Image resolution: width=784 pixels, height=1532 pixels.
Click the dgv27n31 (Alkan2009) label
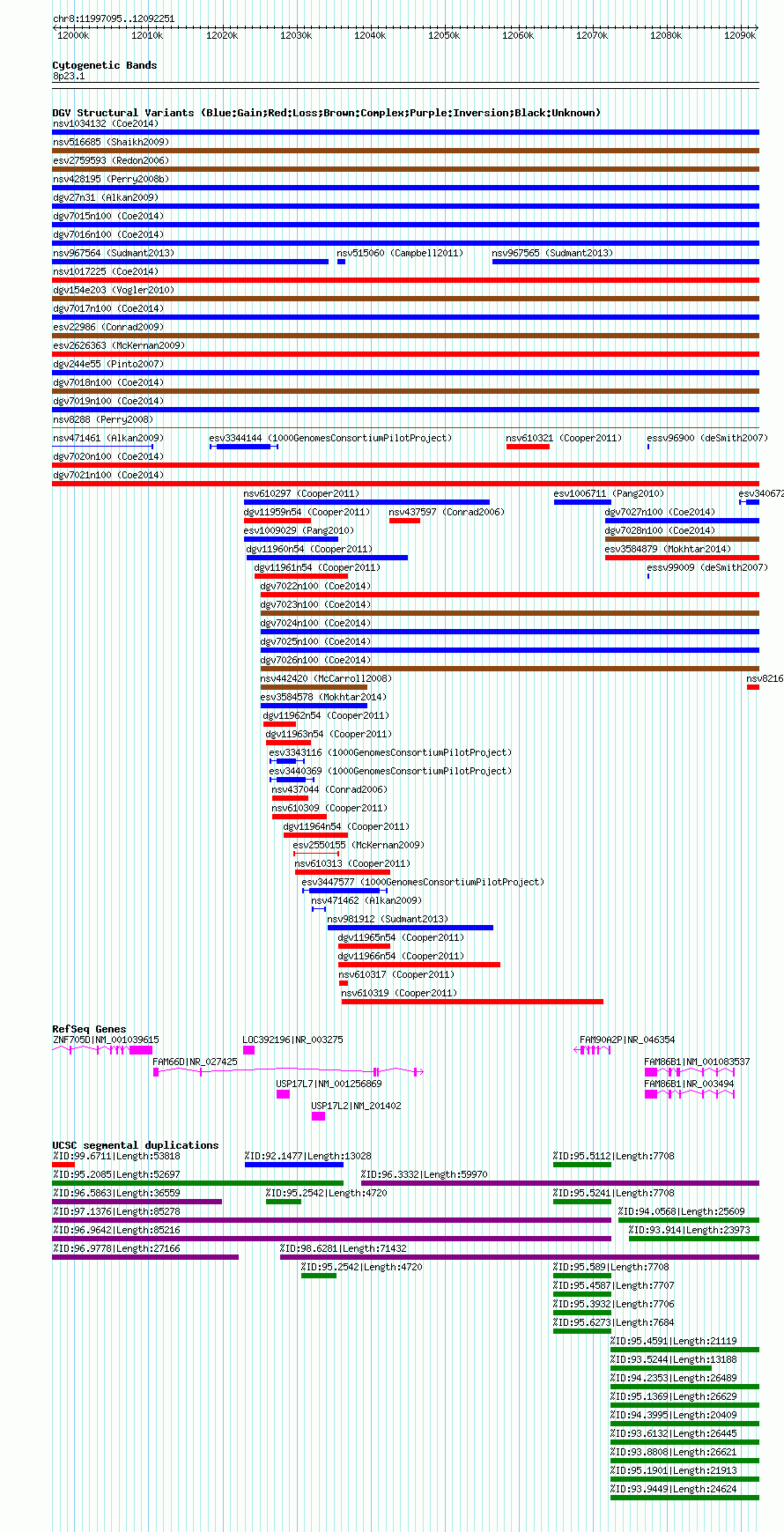[x=106, y=197]
